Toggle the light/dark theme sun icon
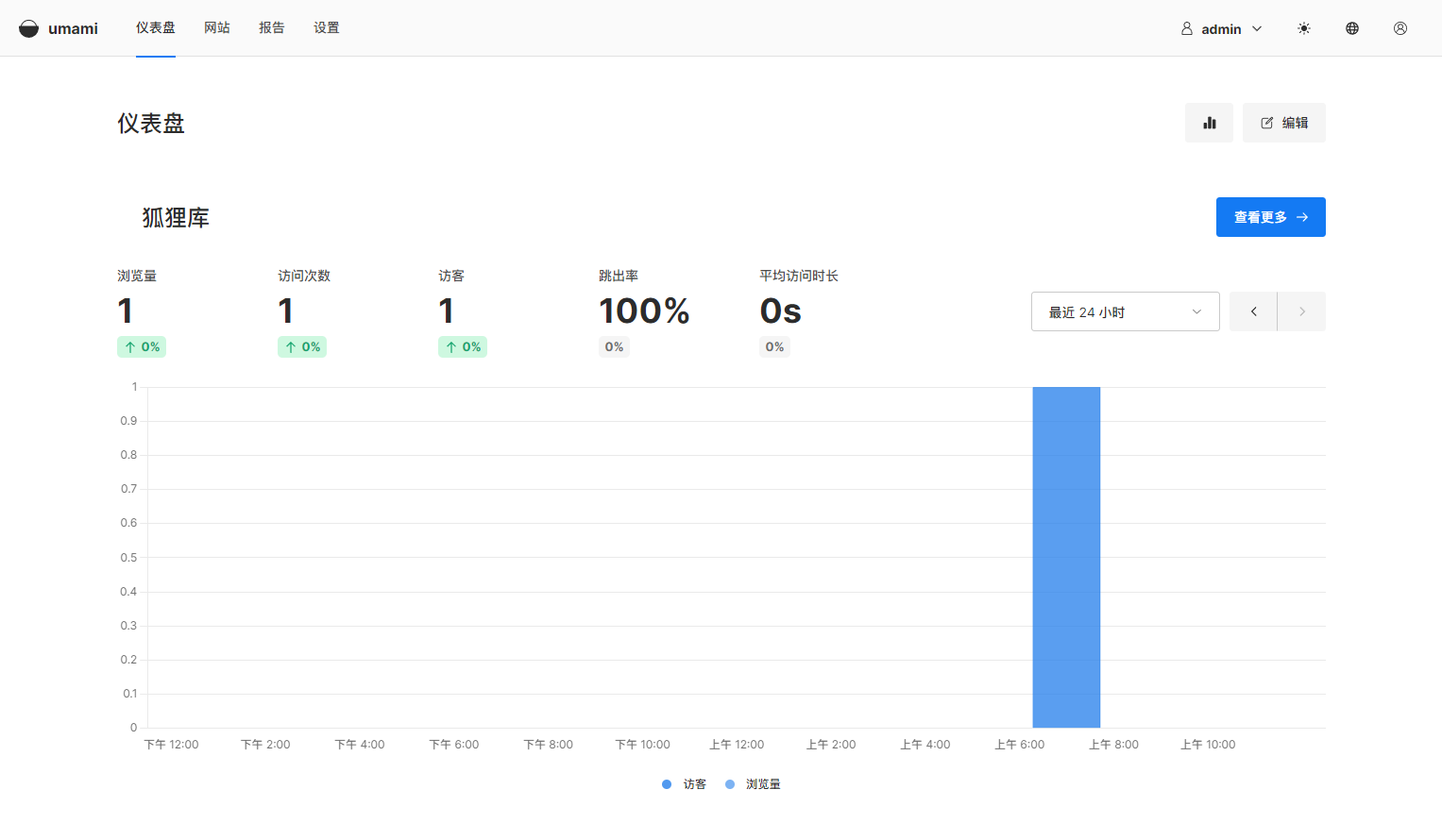The width and height of the screenshot is (1442, 840). click(1304, 28)
